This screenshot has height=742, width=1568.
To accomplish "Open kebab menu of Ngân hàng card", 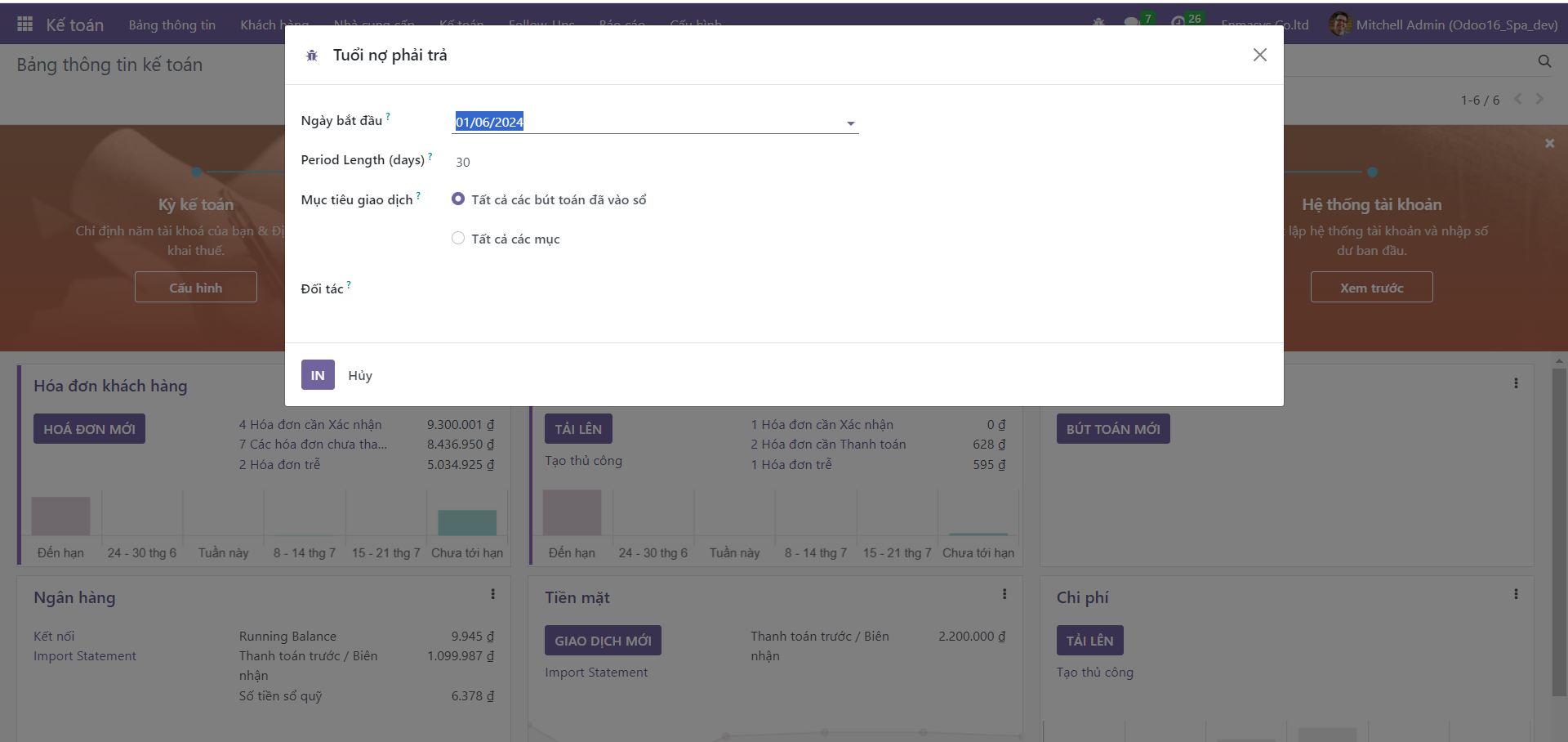I will (492, 594).
